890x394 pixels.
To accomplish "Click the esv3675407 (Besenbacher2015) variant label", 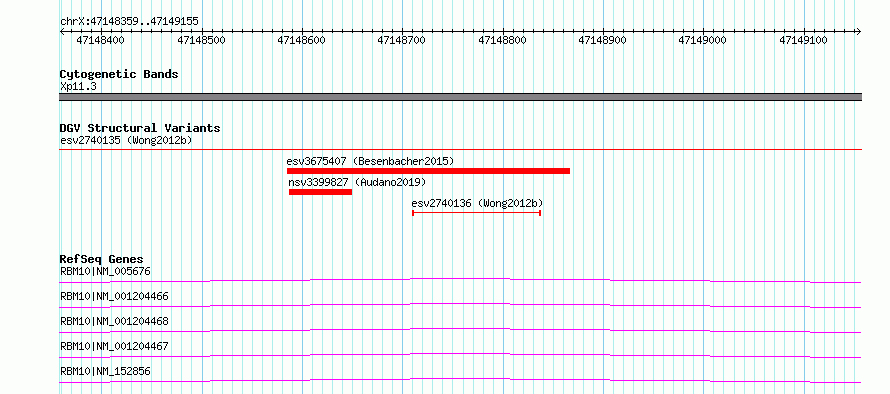I will 370,161.
